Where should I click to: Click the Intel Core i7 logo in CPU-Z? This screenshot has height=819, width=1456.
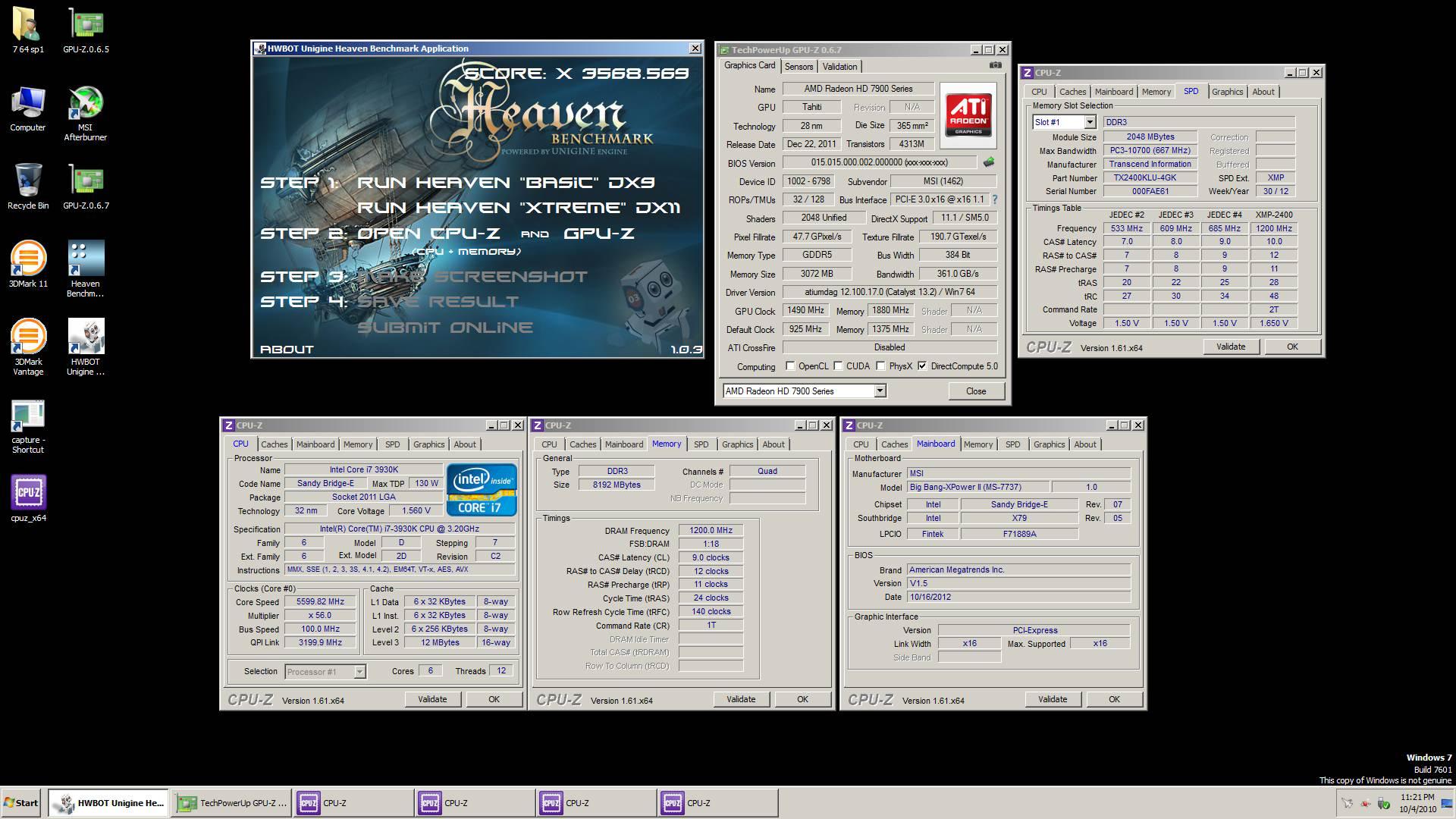pyautogui.click(x=482, y=490)
